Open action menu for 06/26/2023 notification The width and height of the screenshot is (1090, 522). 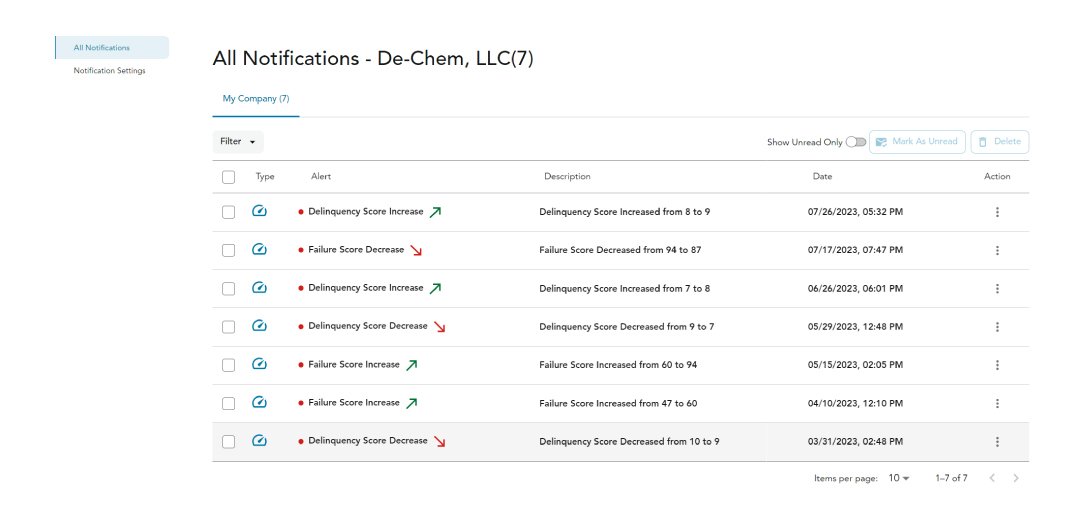pos(997,288)
